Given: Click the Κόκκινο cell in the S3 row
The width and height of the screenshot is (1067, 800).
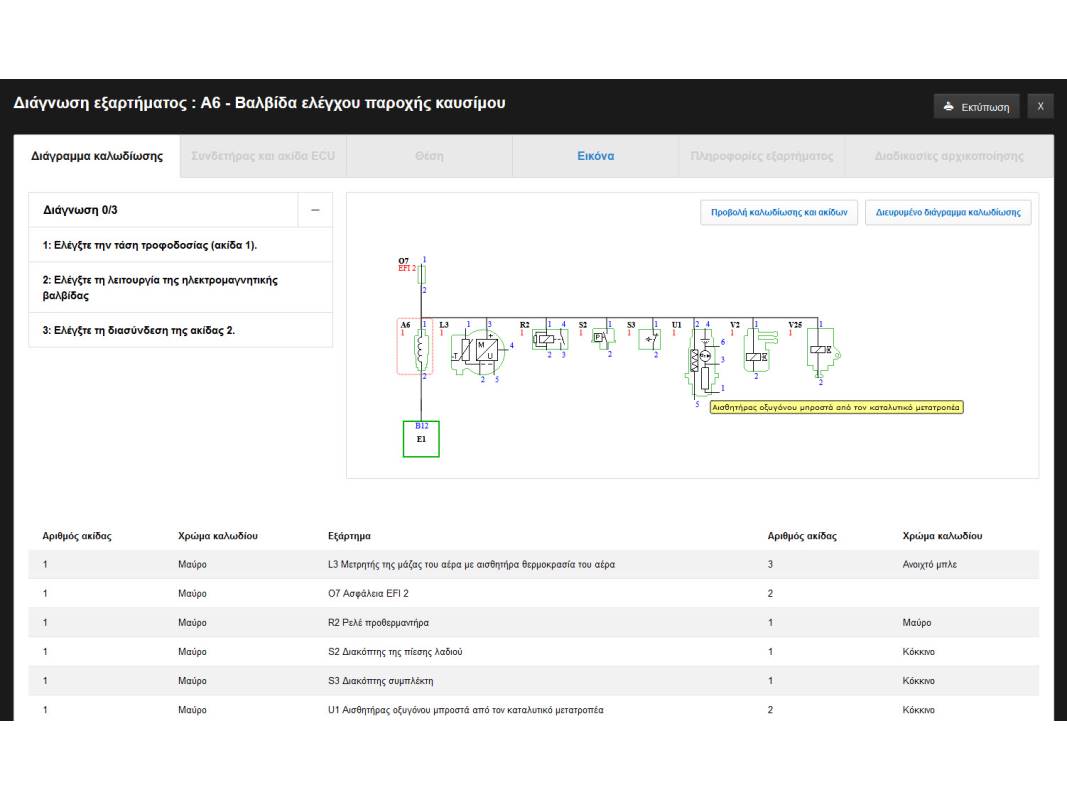Looking at the screenshot, I should pos(919,681).
